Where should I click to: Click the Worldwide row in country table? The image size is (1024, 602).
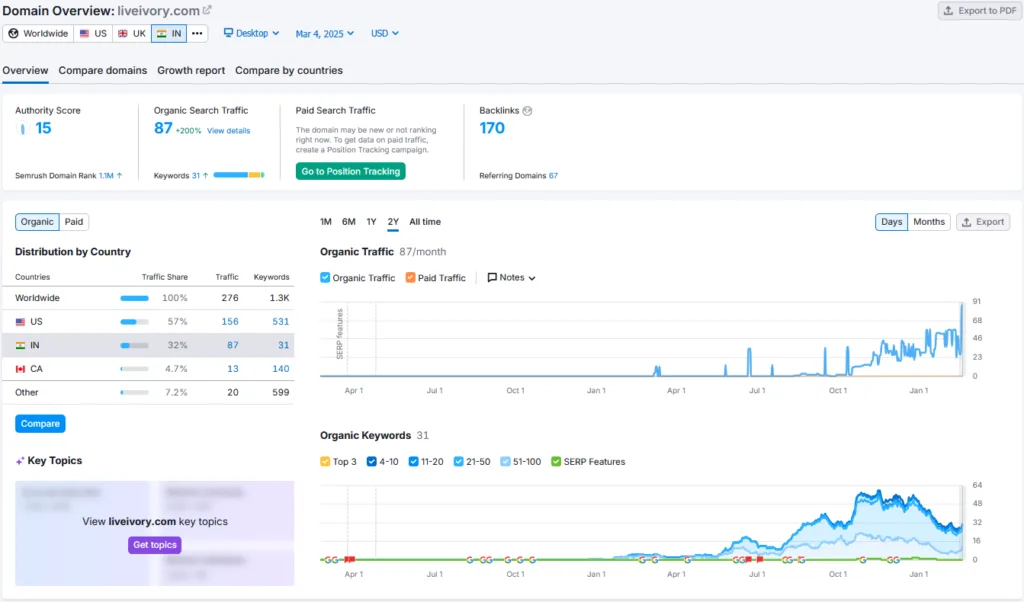pyautogui.click(x=148, y=298)
